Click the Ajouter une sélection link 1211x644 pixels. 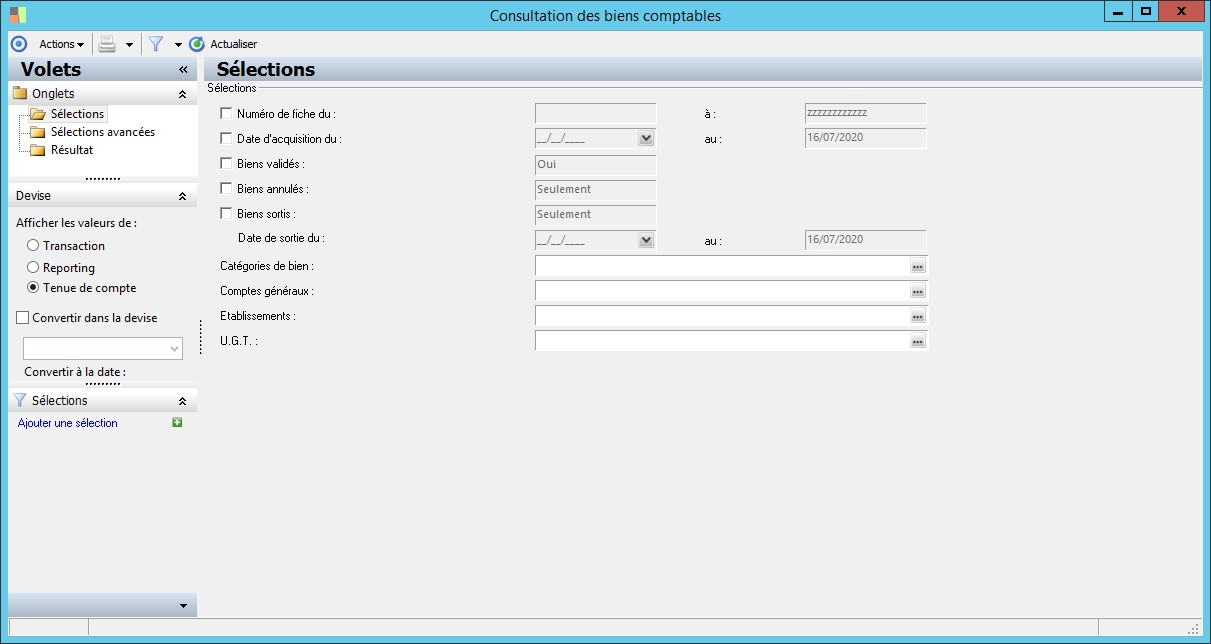[68, 423]
